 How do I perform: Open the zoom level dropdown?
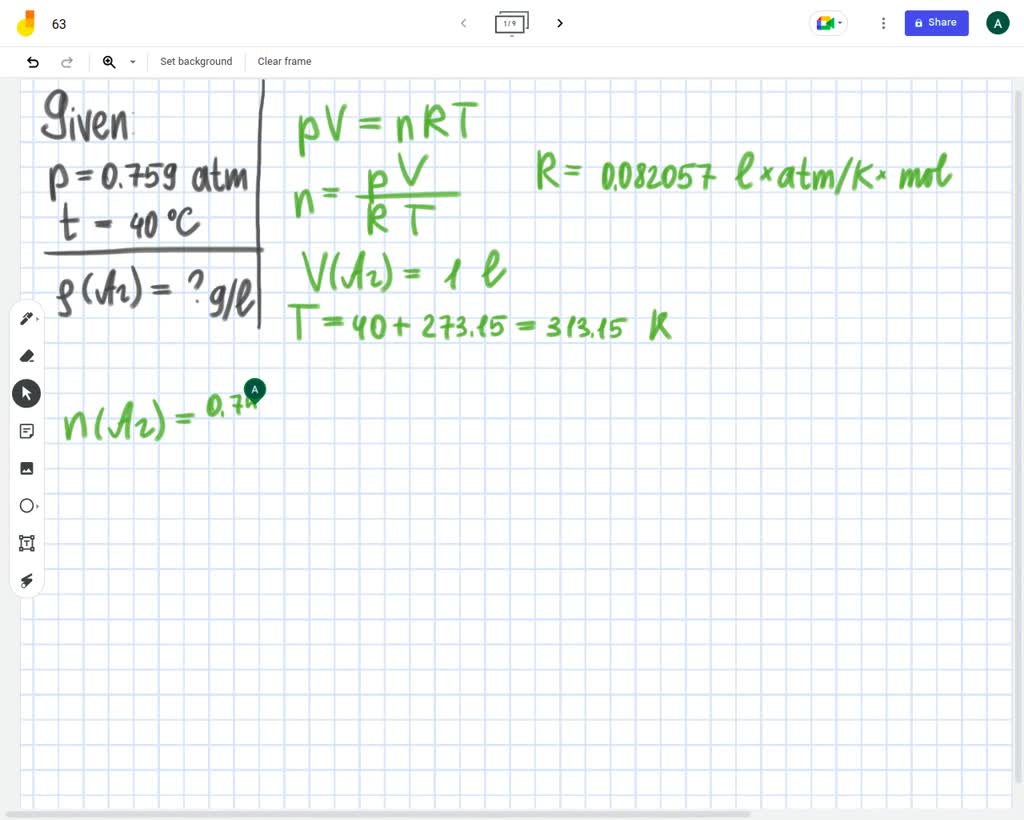[132, 61]
